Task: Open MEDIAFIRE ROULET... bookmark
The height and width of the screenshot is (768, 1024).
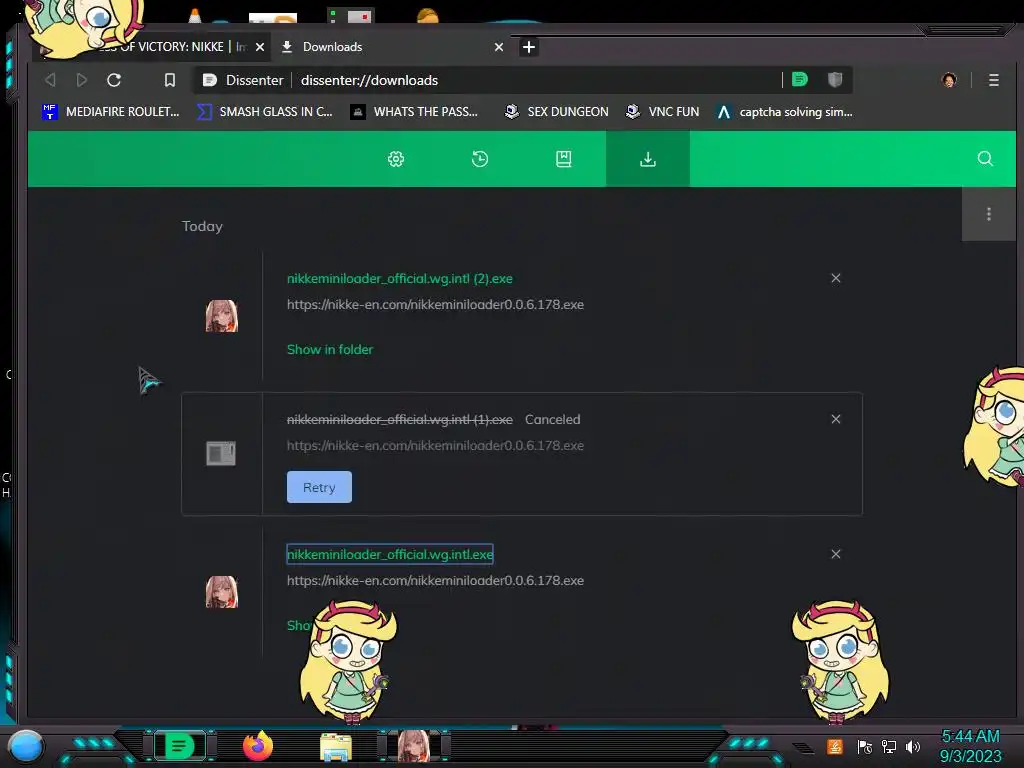Action: (110, 112)
